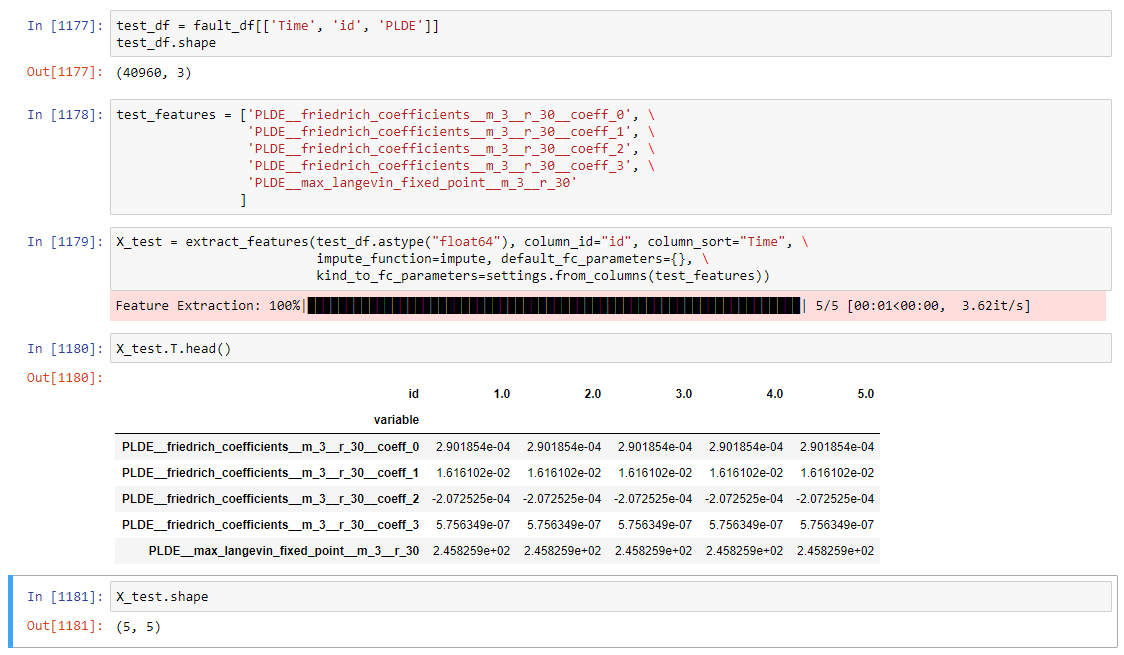
Task: Click the 'id' column header in the table
Action: 414,393
